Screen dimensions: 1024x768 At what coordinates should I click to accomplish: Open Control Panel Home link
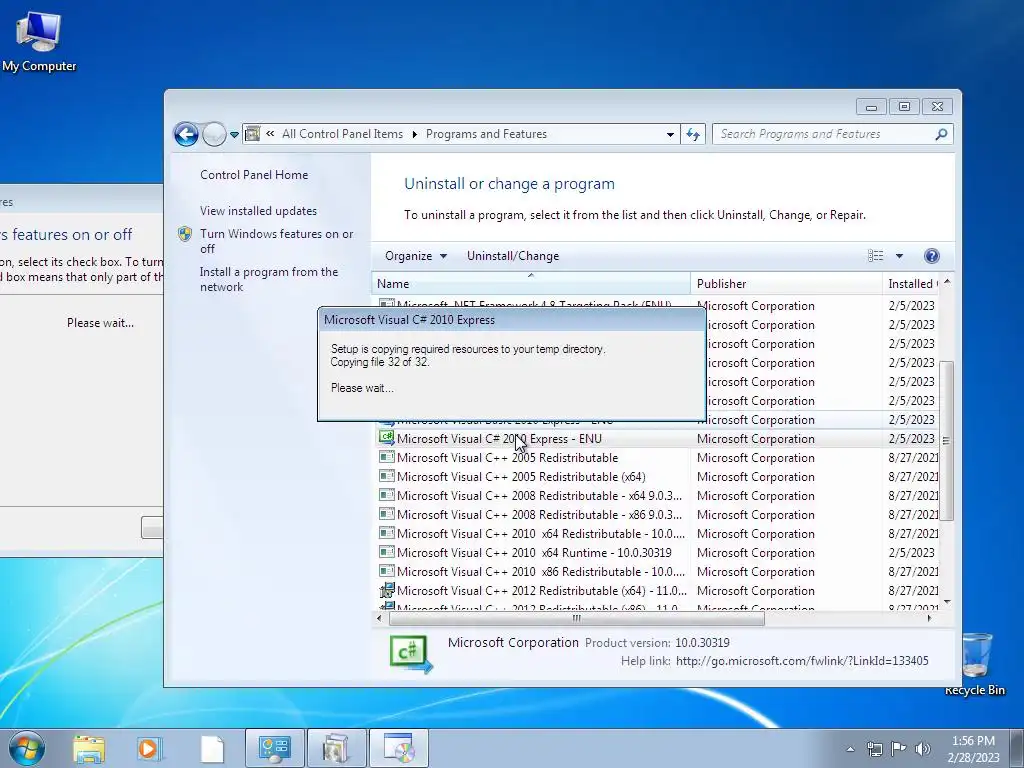tap(254, 175)
